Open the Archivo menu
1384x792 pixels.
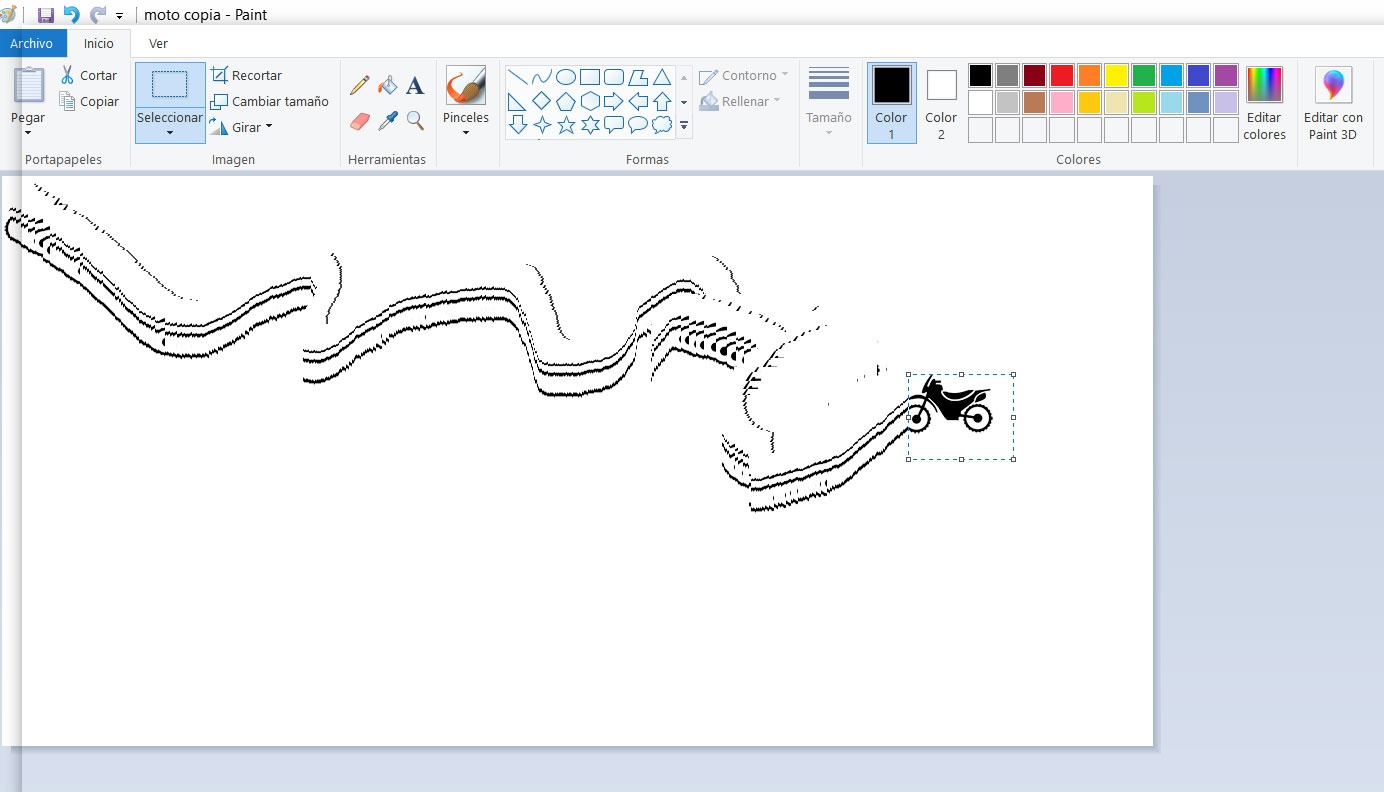[32, 43]
